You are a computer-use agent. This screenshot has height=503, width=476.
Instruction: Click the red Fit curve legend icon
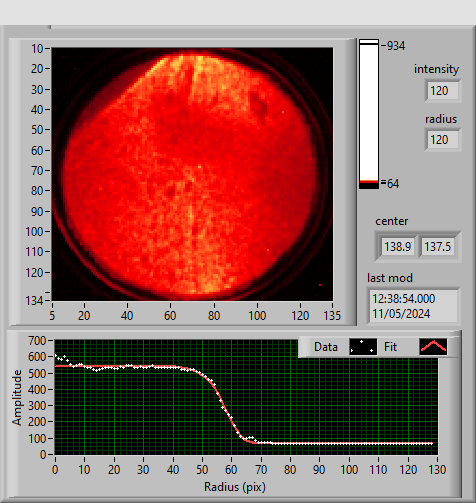(x=433, y=347)
